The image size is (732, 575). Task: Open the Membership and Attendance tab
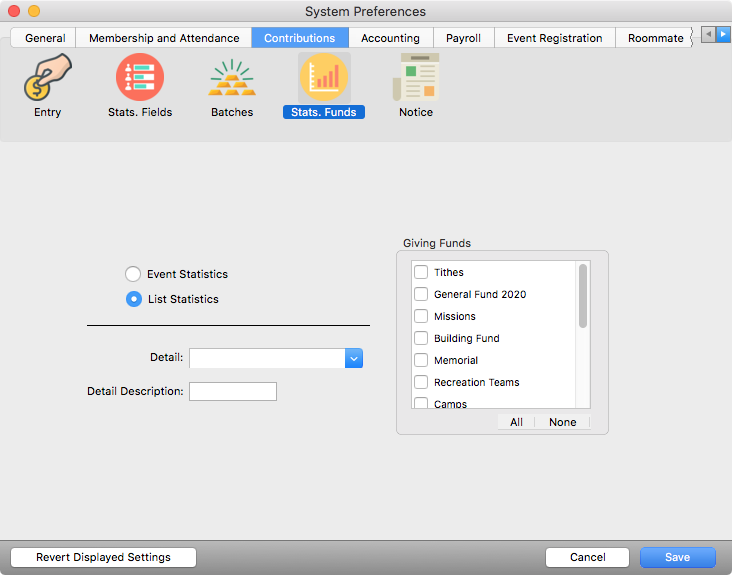pyautogui.click(x=164, y=38)
